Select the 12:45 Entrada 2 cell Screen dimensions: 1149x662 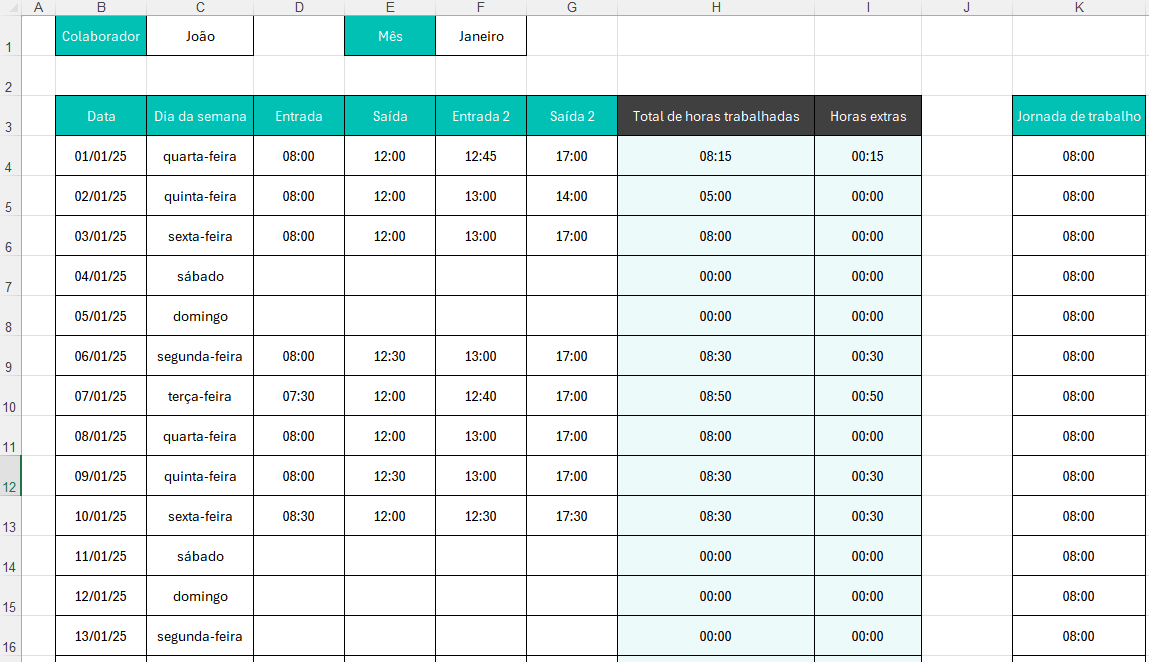(x=481, y=156)
